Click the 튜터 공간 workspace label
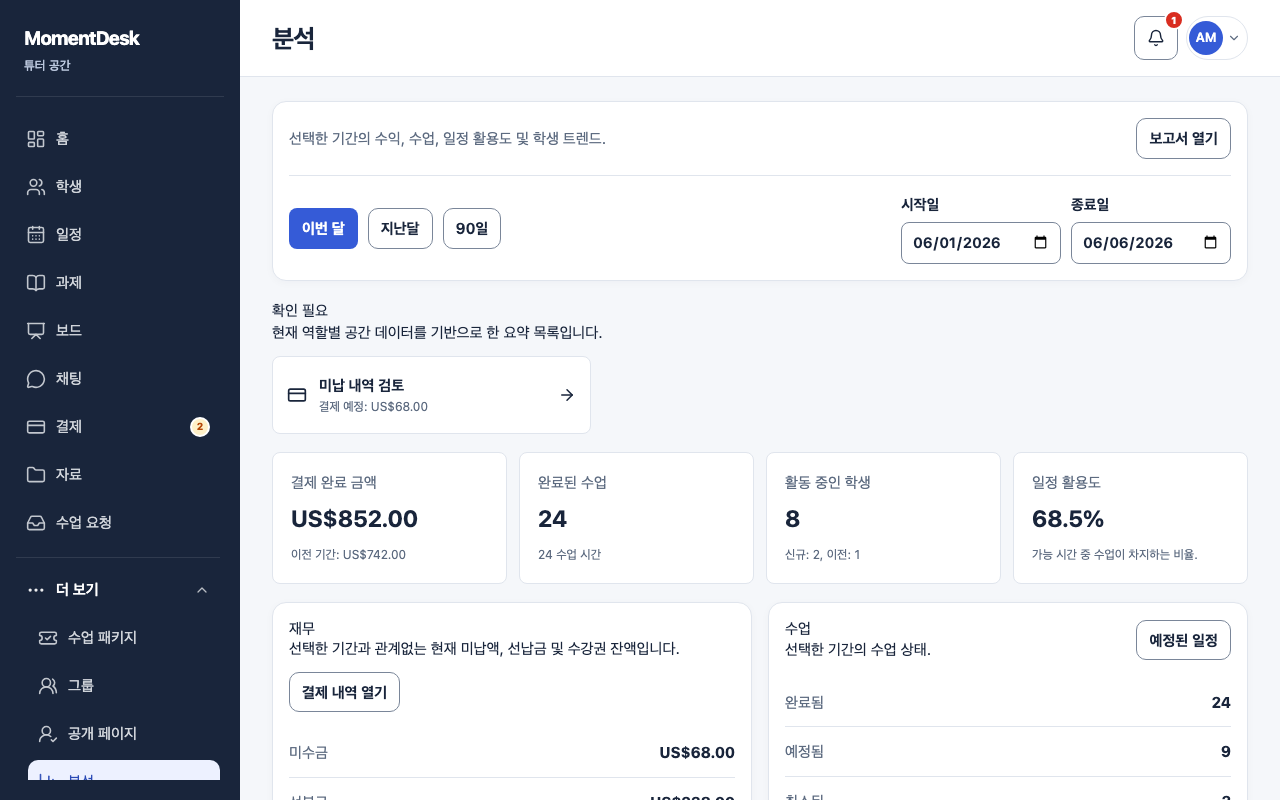Viewport: 1280px width, 800px height. (x=47, y=65)
